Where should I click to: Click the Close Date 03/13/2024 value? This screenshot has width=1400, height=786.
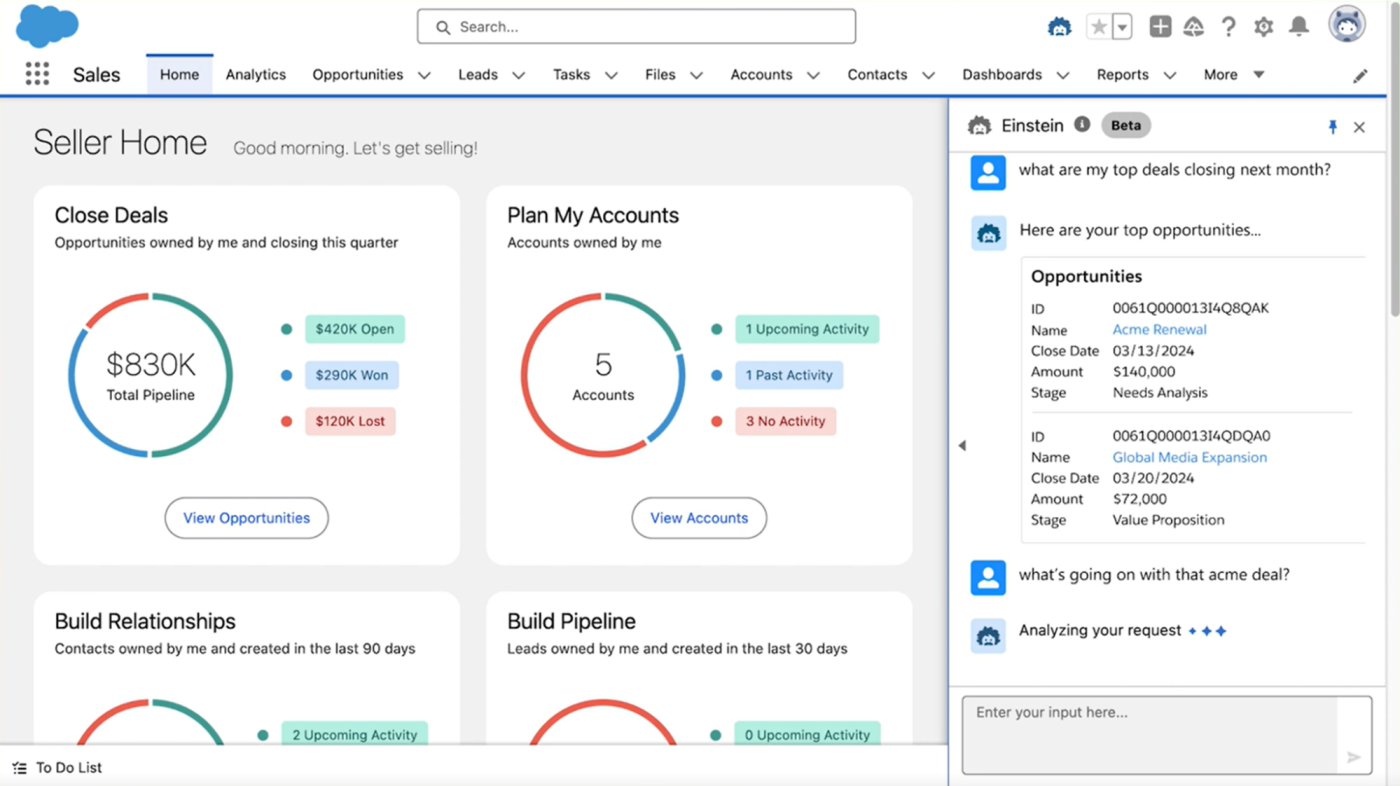pos(1153,351)
